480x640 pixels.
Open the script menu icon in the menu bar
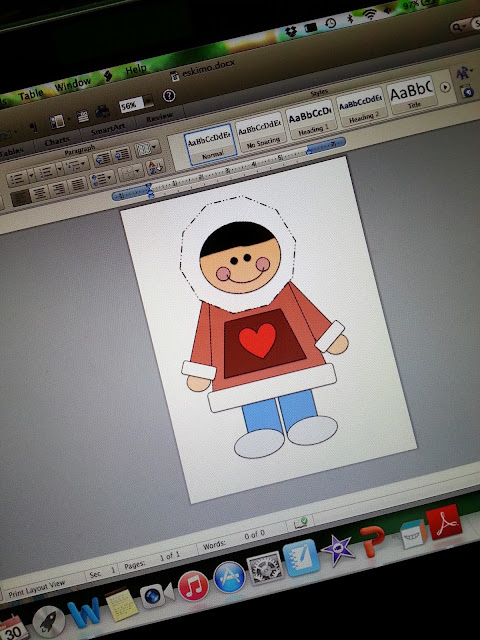[108, 76]
